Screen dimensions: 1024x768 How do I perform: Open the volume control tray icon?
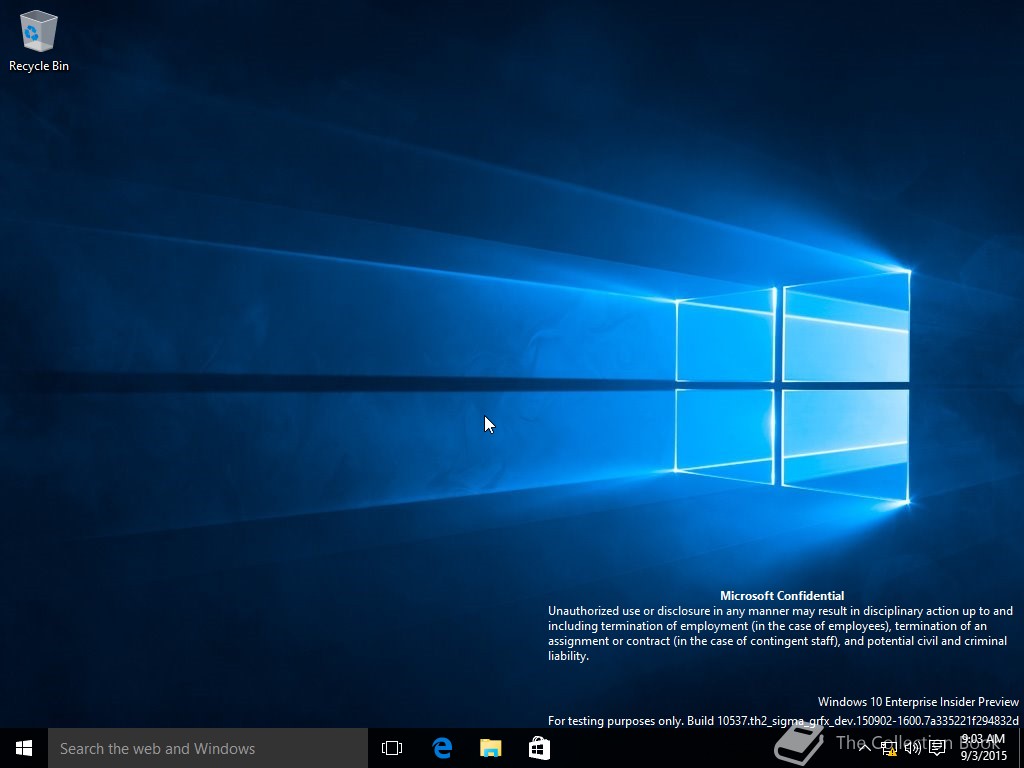click(x=912, y=748)
